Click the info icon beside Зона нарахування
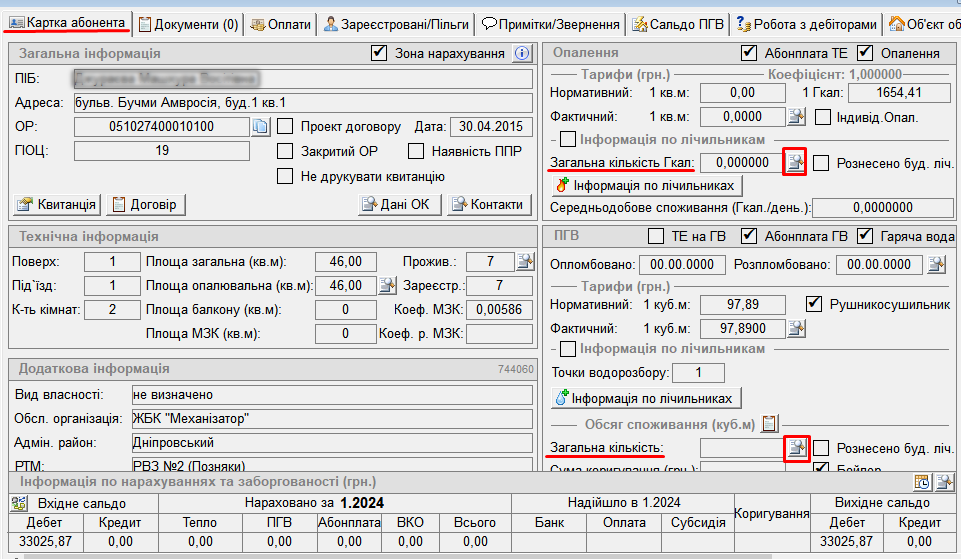Viewport: 961px width, 559px height. tap(521, 53)
